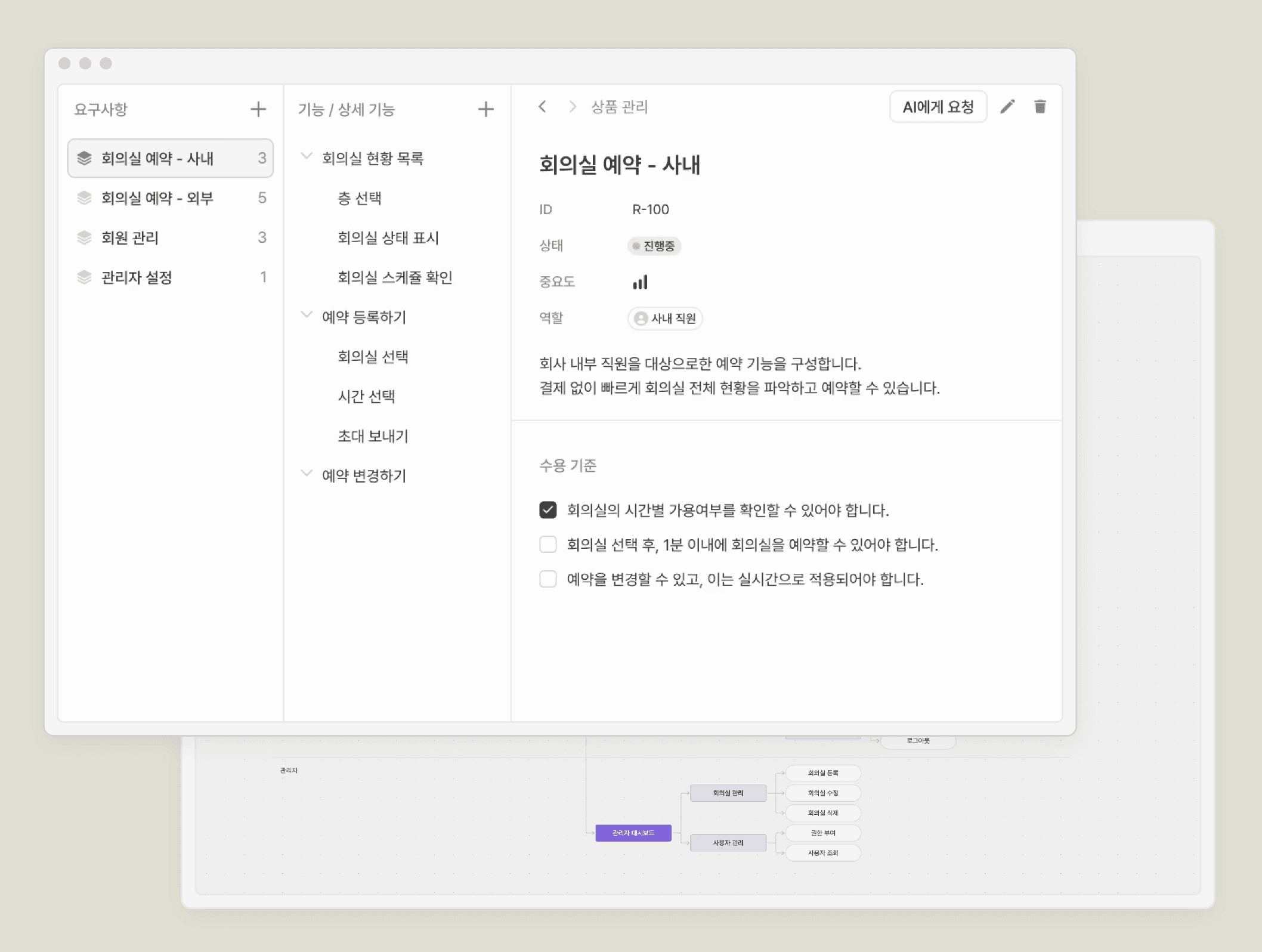
Task: Click the plus icon beside 기능 / 상세 기능
Action: point(485,109)
